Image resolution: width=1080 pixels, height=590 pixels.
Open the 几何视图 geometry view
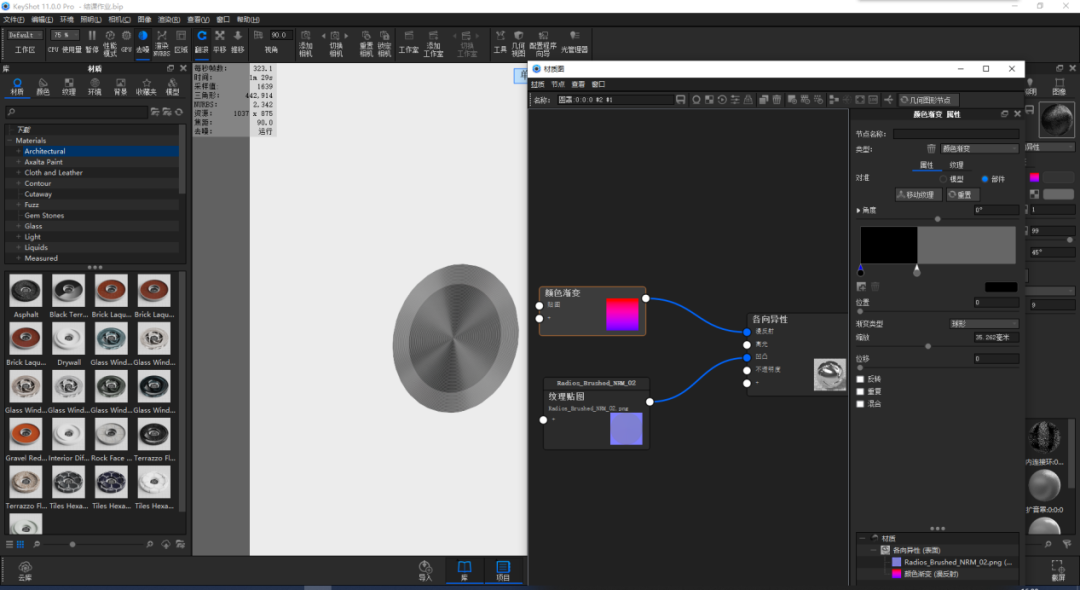[x=519, y=43]
